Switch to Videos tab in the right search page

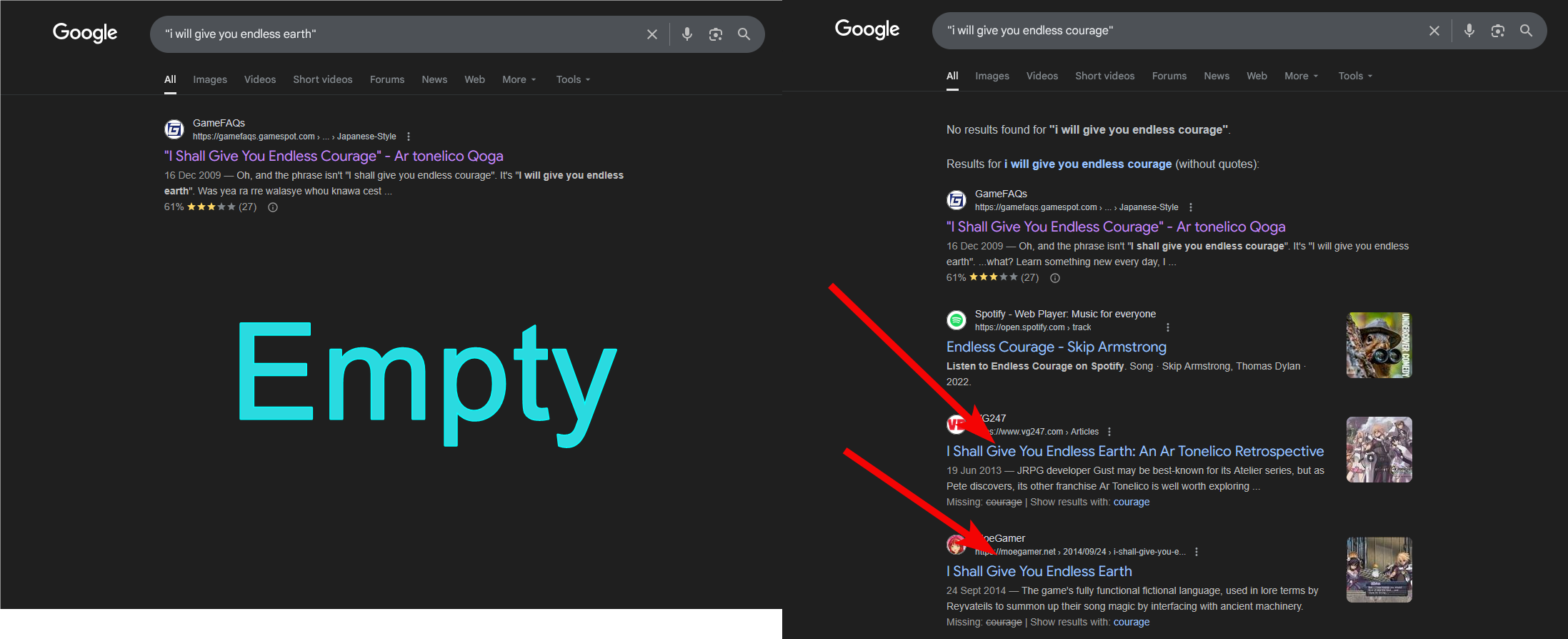click(1042, 76)
